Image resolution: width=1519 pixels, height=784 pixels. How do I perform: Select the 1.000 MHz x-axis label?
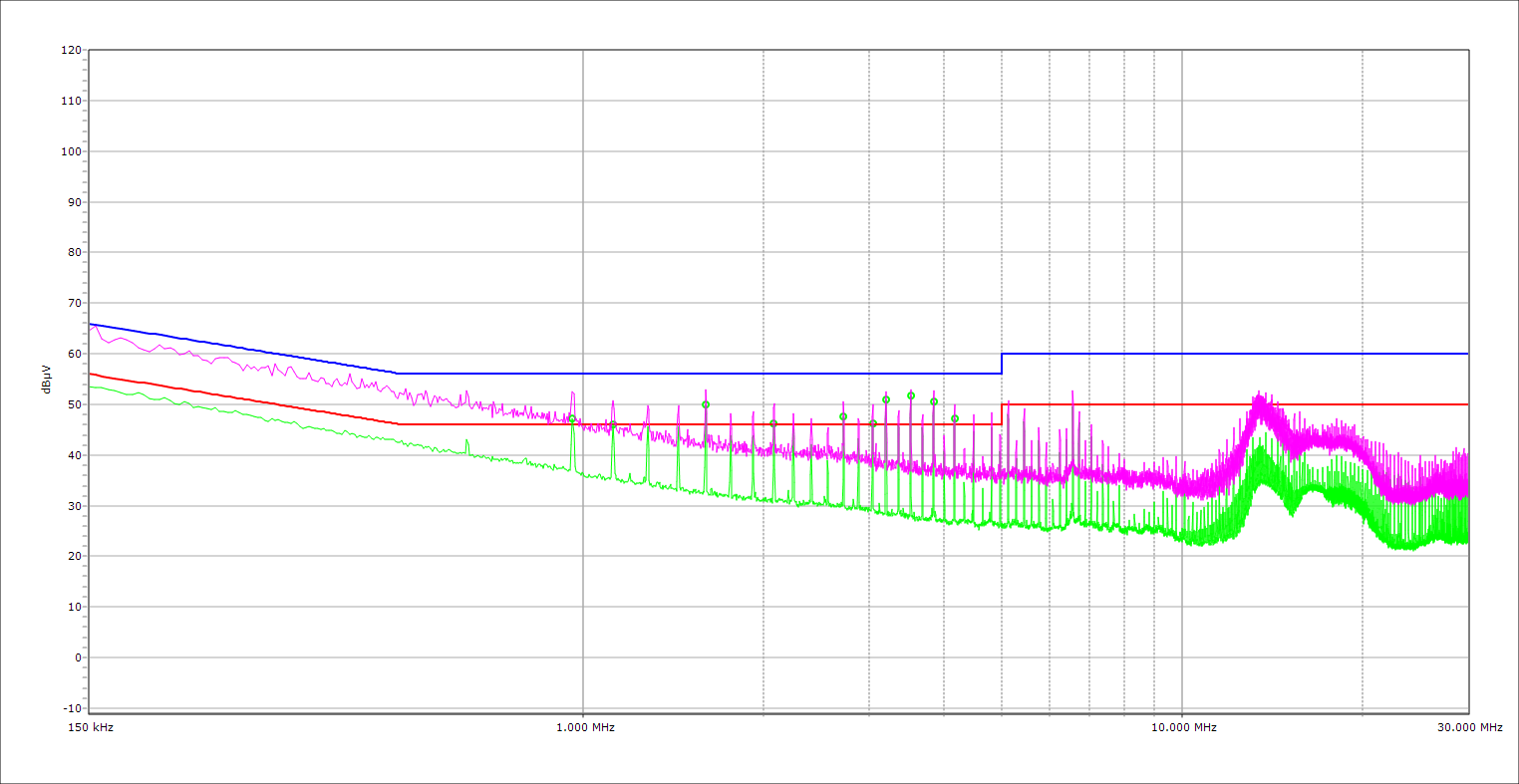pyautogui.click(x=583, y=727)
